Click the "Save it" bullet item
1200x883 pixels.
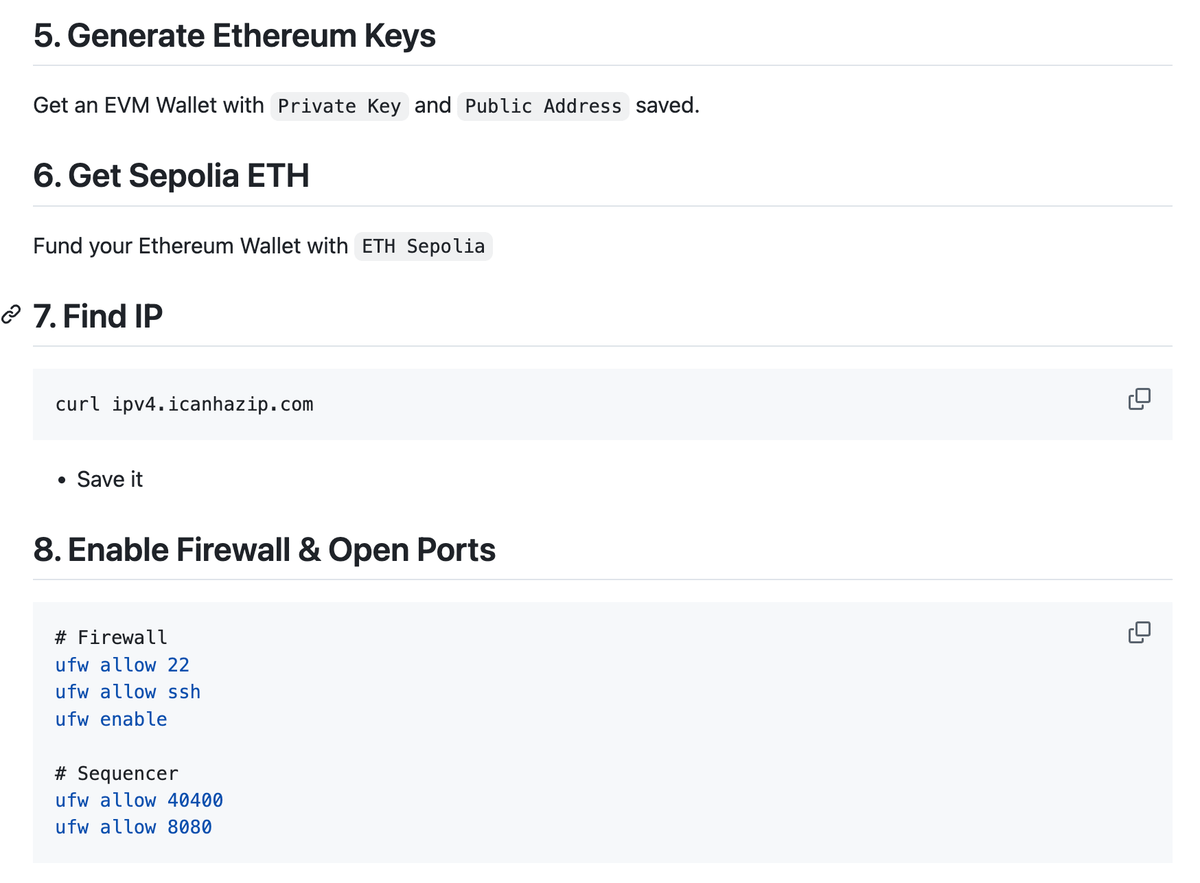[110, 480]
